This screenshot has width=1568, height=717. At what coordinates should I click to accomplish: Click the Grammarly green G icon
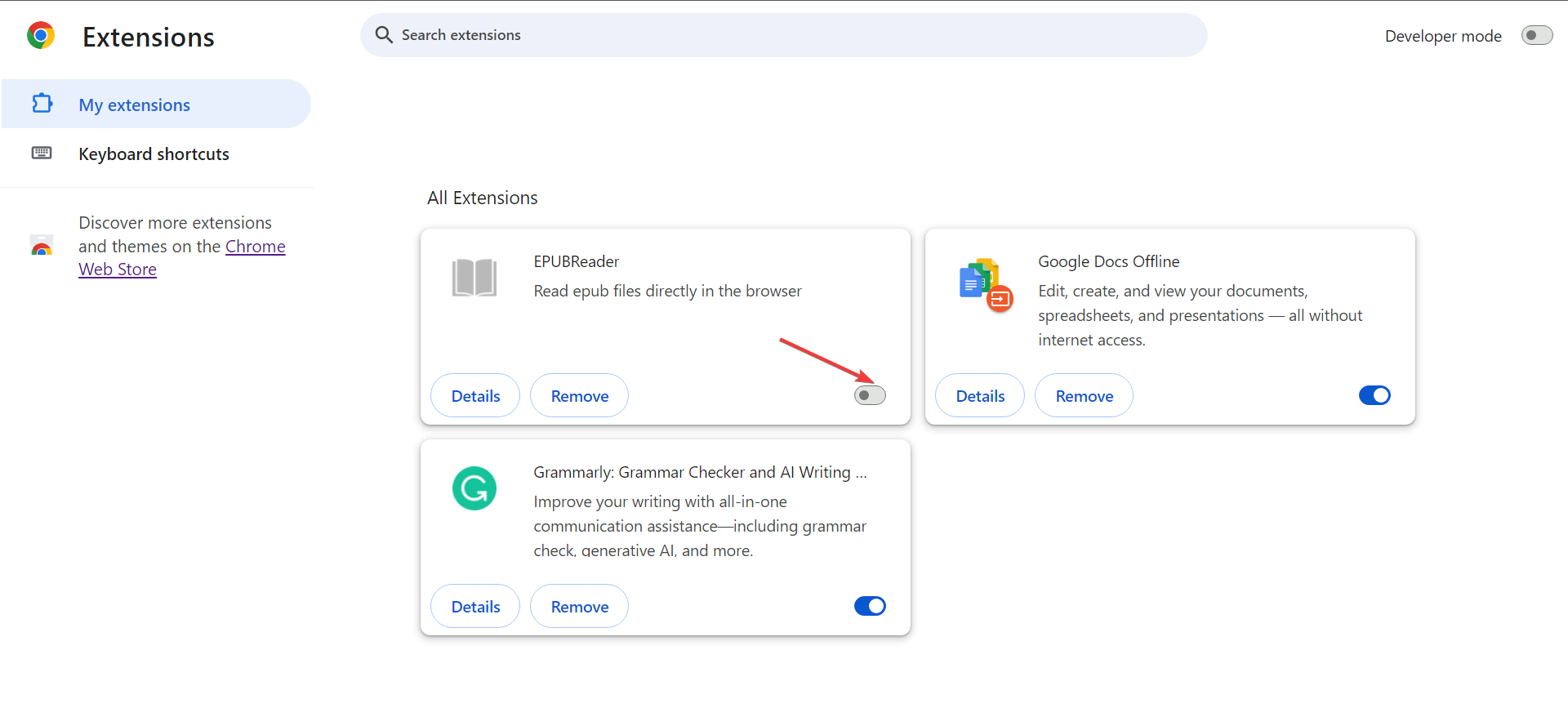pos(474,488)
